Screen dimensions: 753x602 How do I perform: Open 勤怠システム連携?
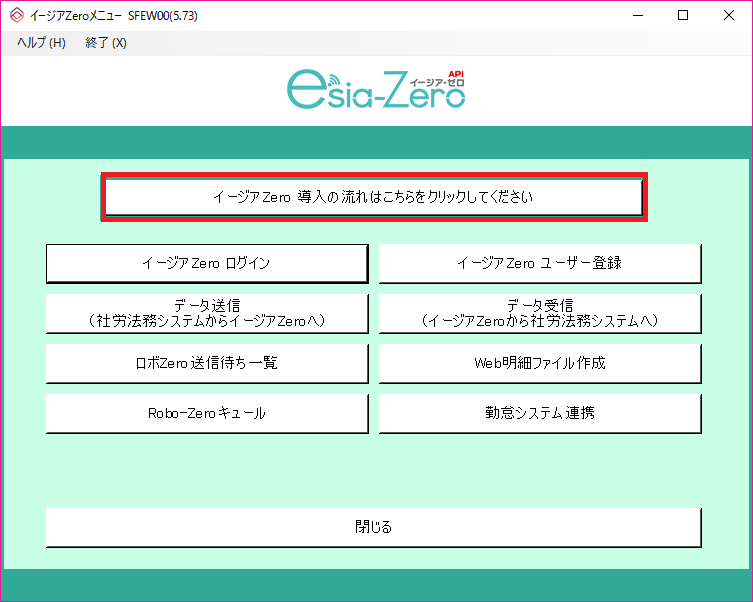[x=540, y=413]
